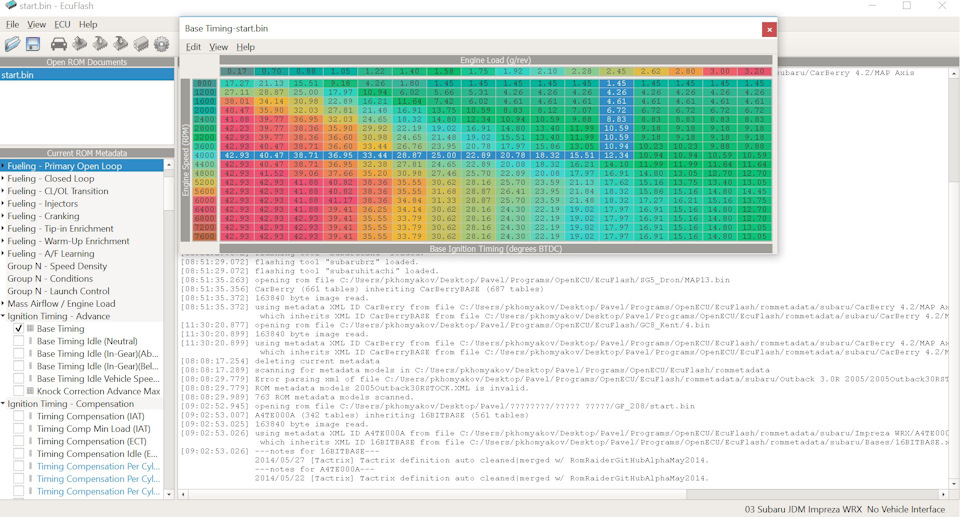The width and height of the screenshot is (960, 517).
Task: Select the 38.01 cell in the timing table
Action: click(x=237, y=101)
